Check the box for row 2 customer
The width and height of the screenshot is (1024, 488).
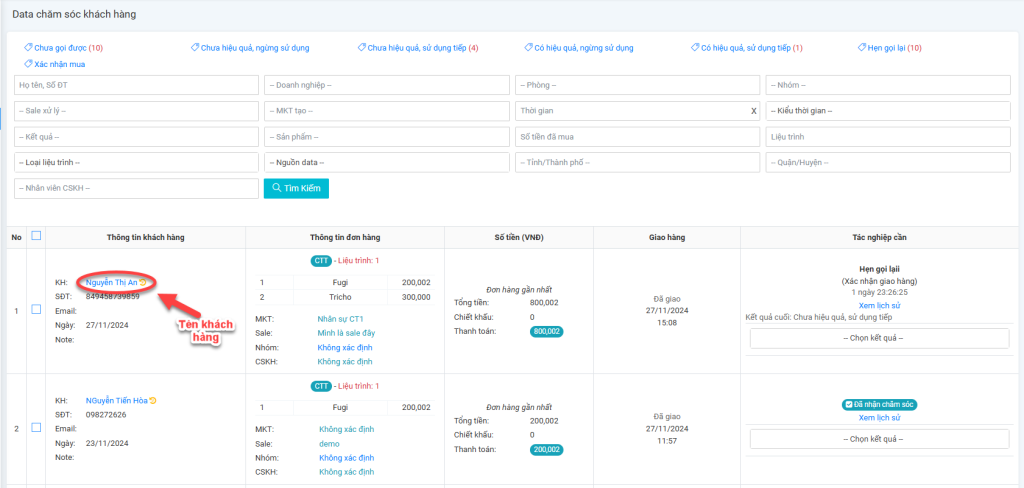click(x=36, y=428)
